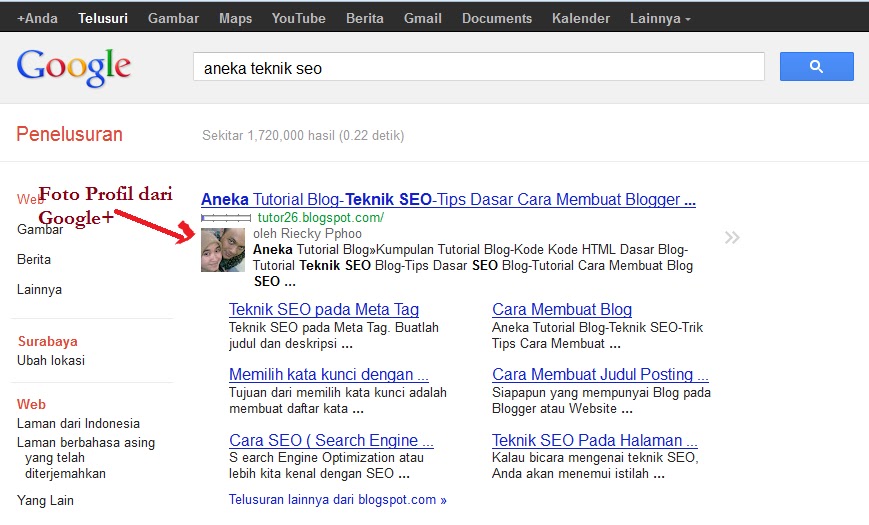Select Berita in the left sidebar
Viewport: 869px width, 525px height.
pyautogui.click(x=34, y=259)
